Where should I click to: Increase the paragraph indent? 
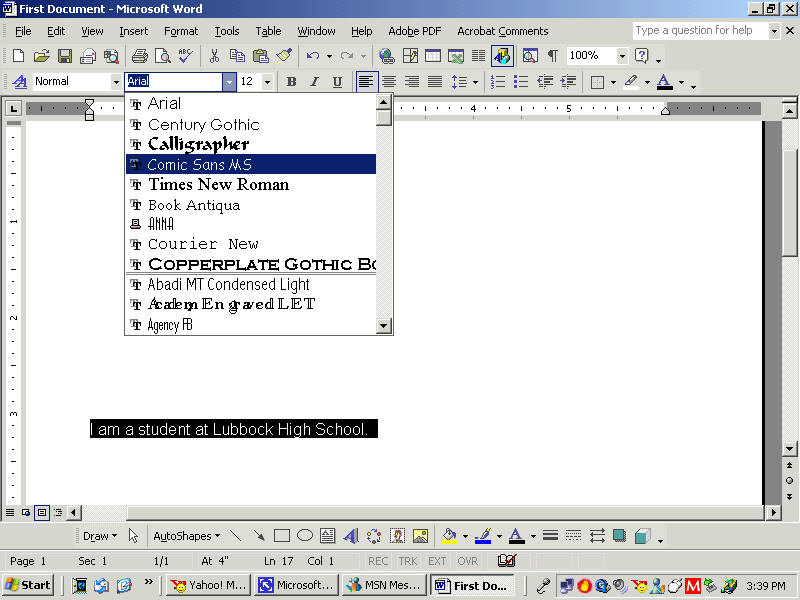click(x=568, y=82)
